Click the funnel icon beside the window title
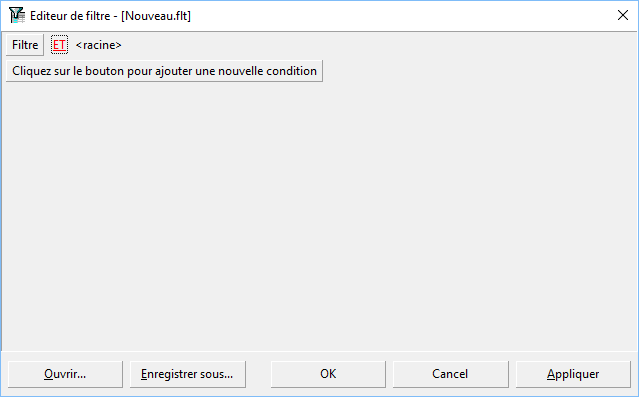639x397 pixels. (17, 15)
